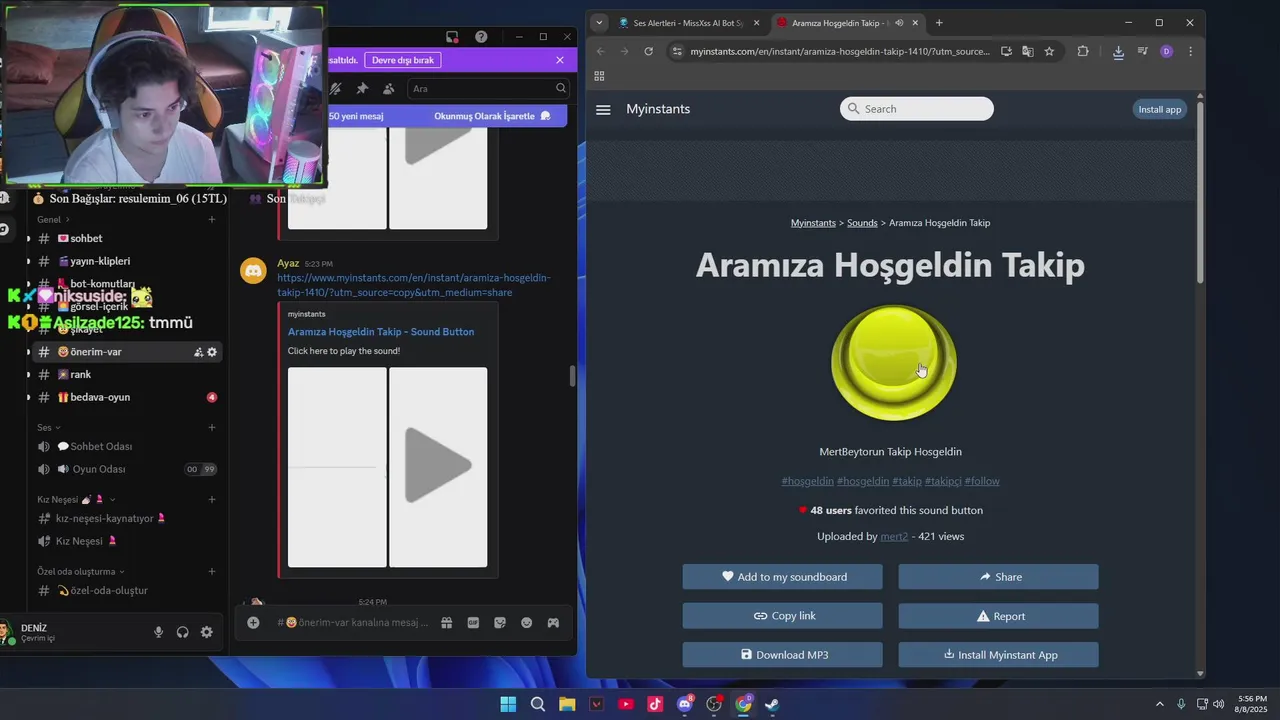Click Install app button on Myinstants

tap(1160, 109)
